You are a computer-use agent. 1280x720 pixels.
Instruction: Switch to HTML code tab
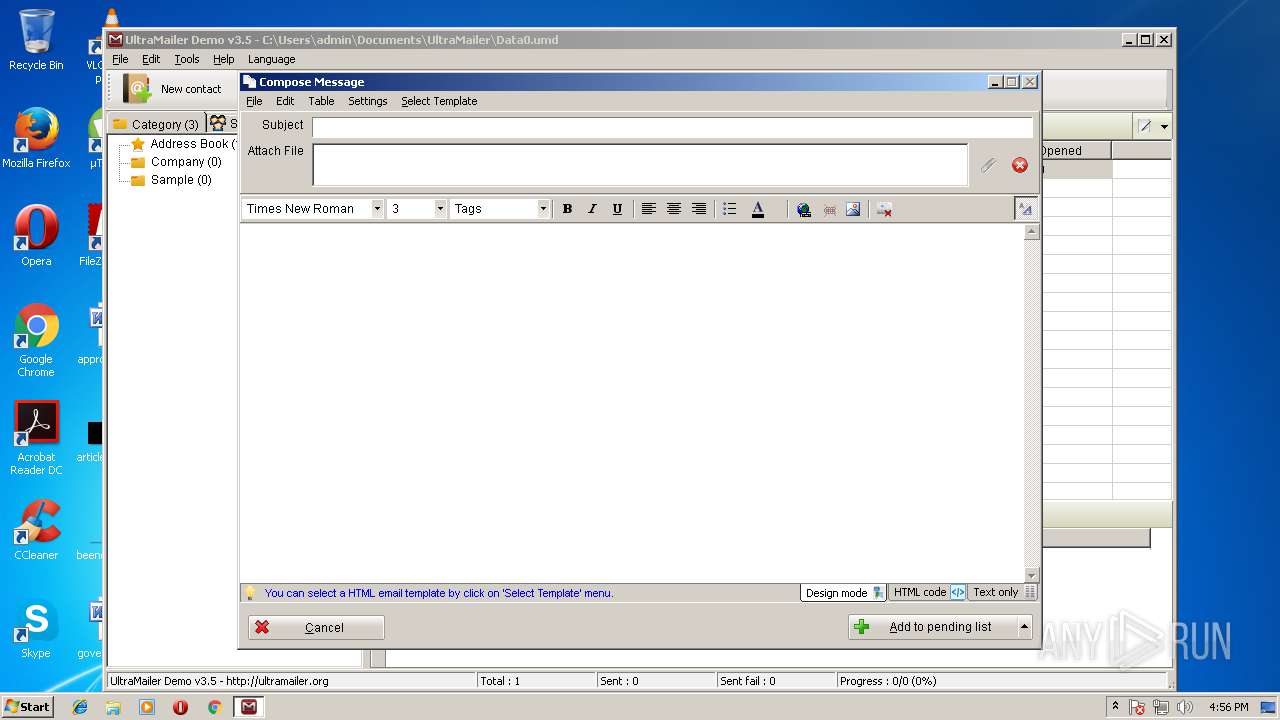click(x=928, y=592)
